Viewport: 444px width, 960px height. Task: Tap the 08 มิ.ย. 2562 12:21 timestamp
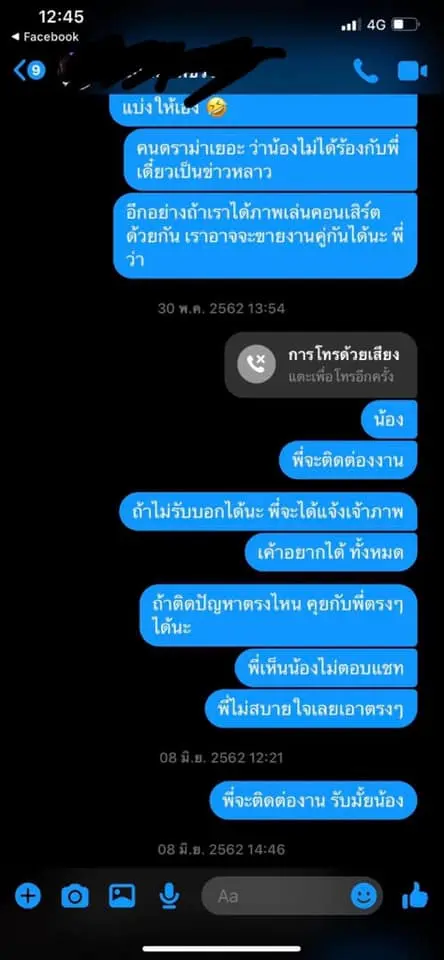pyautogui.click(x=222, y=757)
